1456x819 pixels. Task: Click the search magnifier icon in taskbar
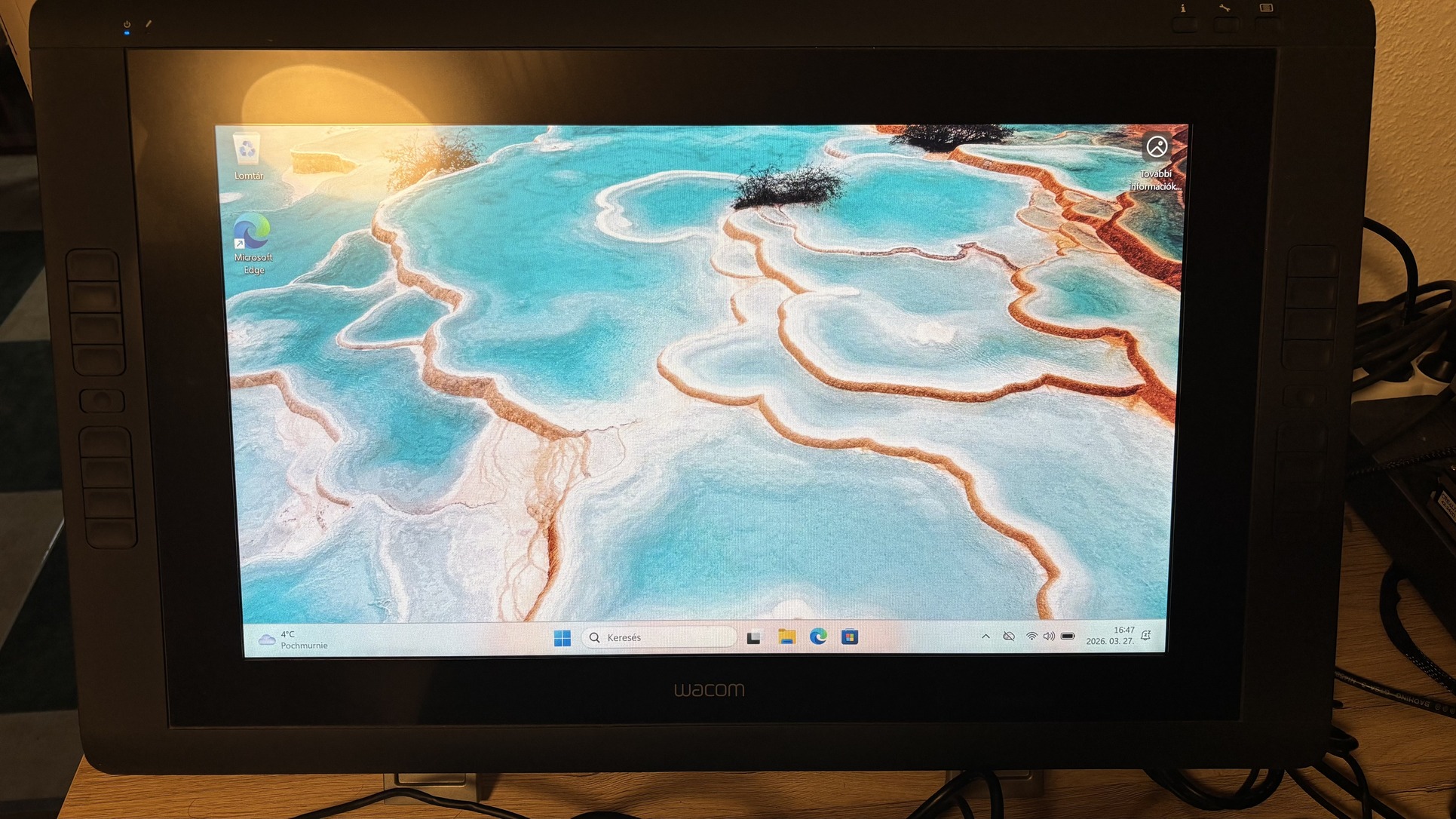click(595, 638)
